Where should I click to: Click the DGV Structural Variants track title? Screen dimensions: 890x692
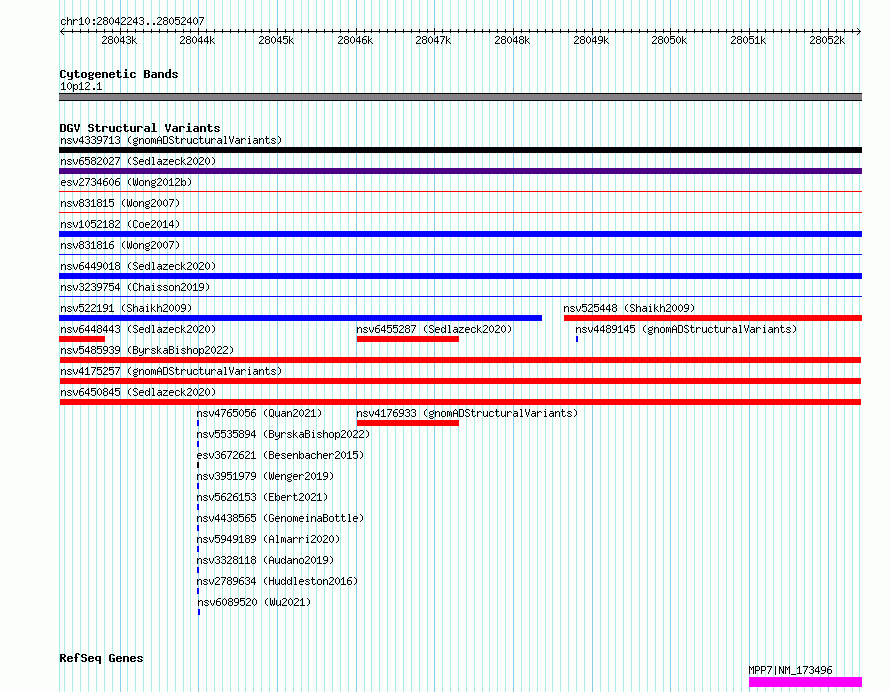pos(140,128)
